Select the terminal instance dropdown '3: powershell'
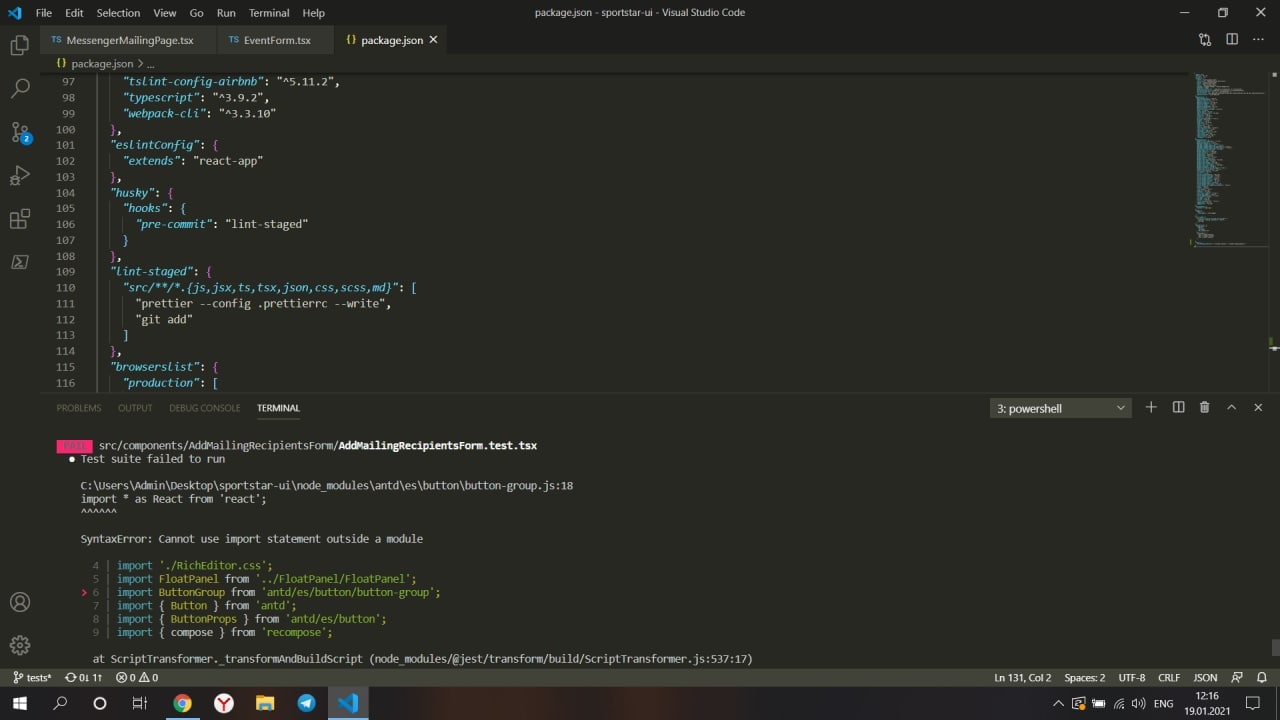This screenshot has width=1280, height=720. tap(1061, 408)
